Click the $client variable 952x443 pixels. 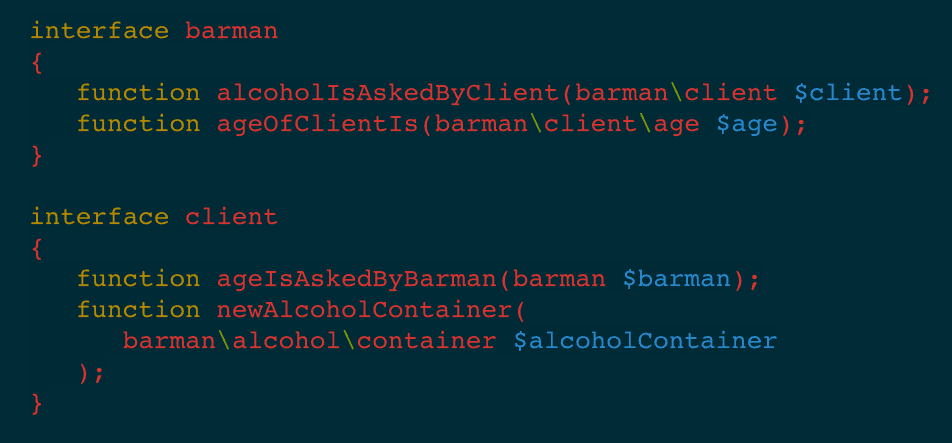[848, 93]
